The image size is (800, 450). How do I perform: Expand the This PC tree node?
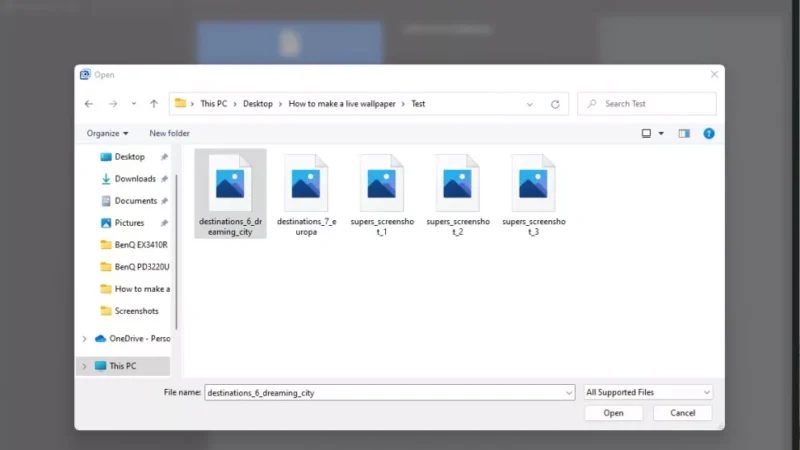coord(84,366)
